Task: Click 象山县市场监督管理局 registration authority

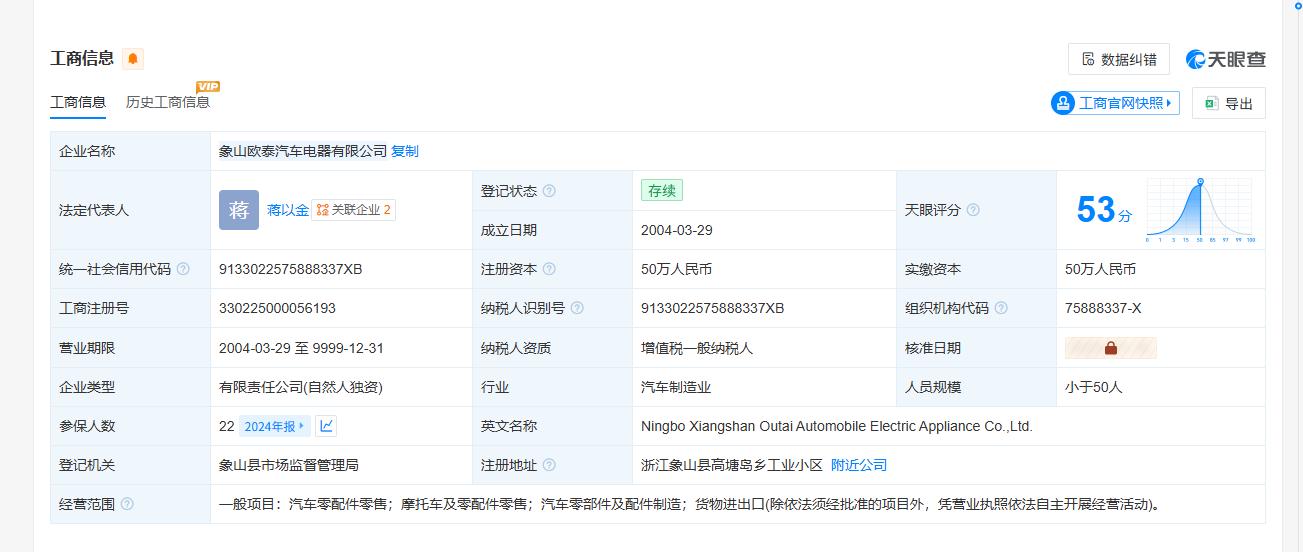Action: point(289,465)
